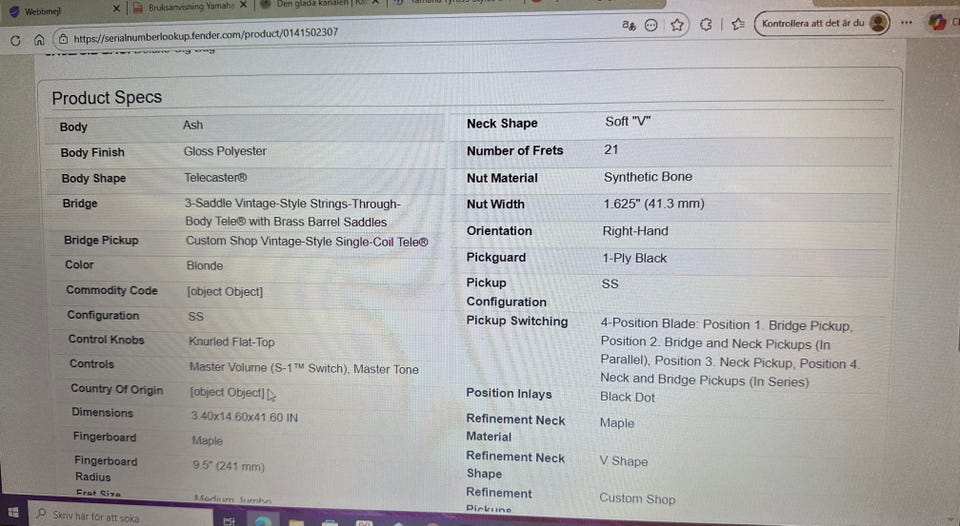Select the 1-Ply Black pickguard value
This screenshot has height=526, width=960.
coord(634,258)
